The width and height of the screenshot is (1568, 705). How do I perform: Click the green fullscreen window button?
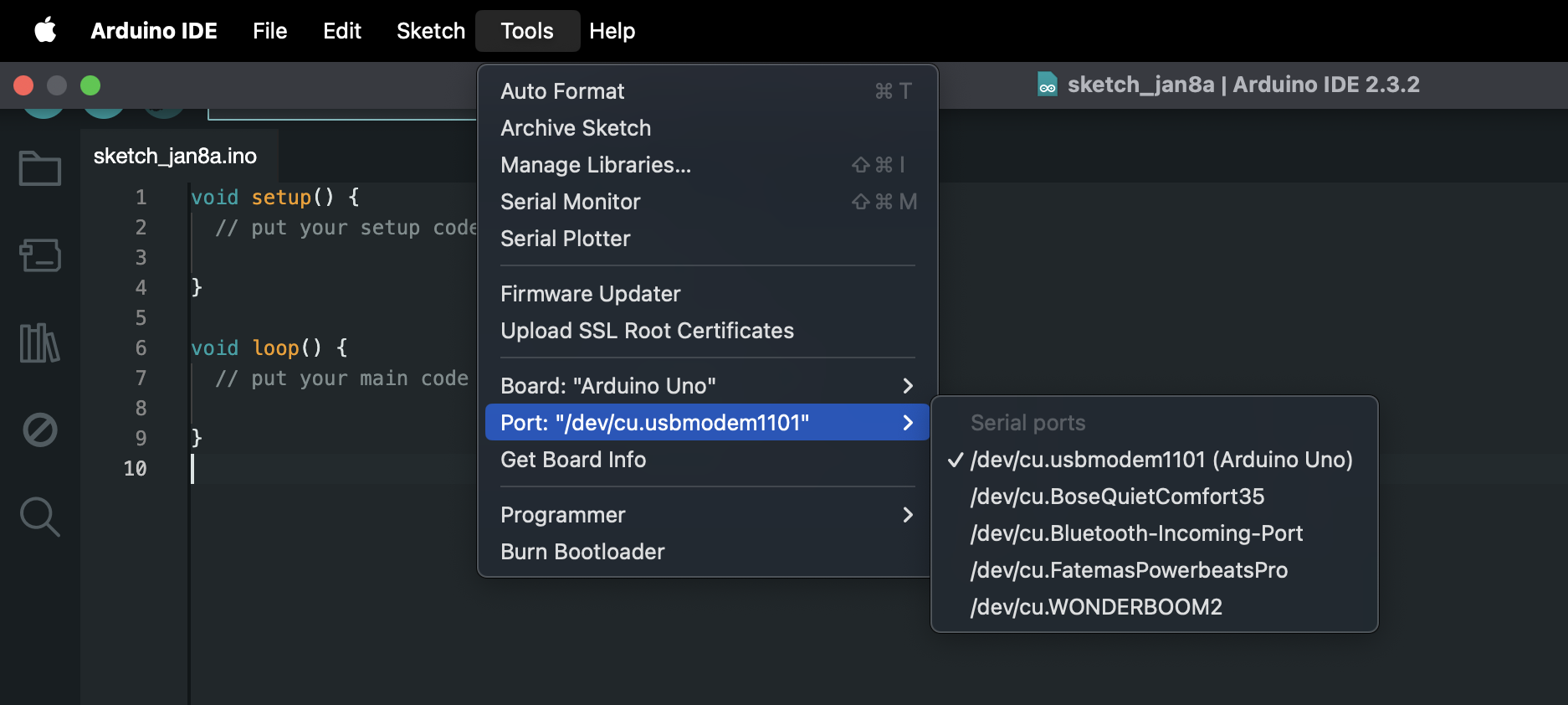click(90, 85)
